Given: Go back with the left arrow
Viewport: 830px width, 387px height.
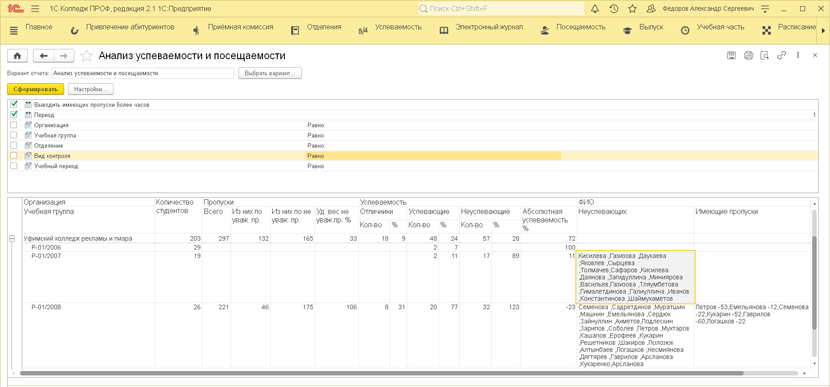Looking at the screenshot, I should [44, 56].
